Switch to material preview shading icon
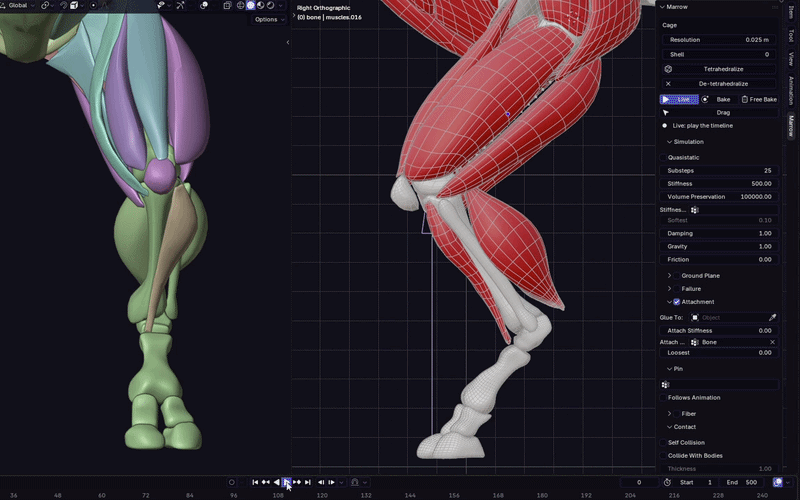 coord(261,5)
